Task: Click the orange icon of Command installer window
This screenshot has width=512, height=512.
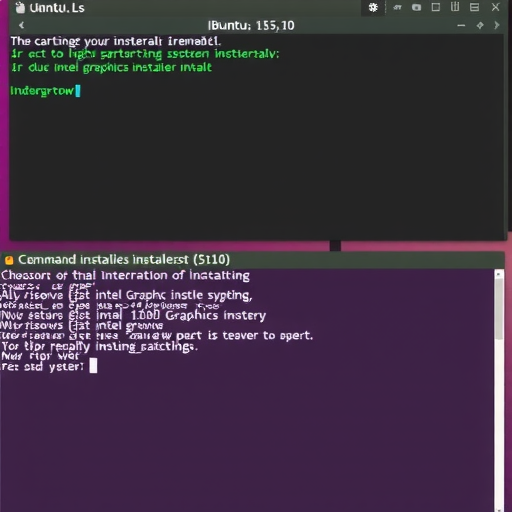Action: (x=9, y=260)
